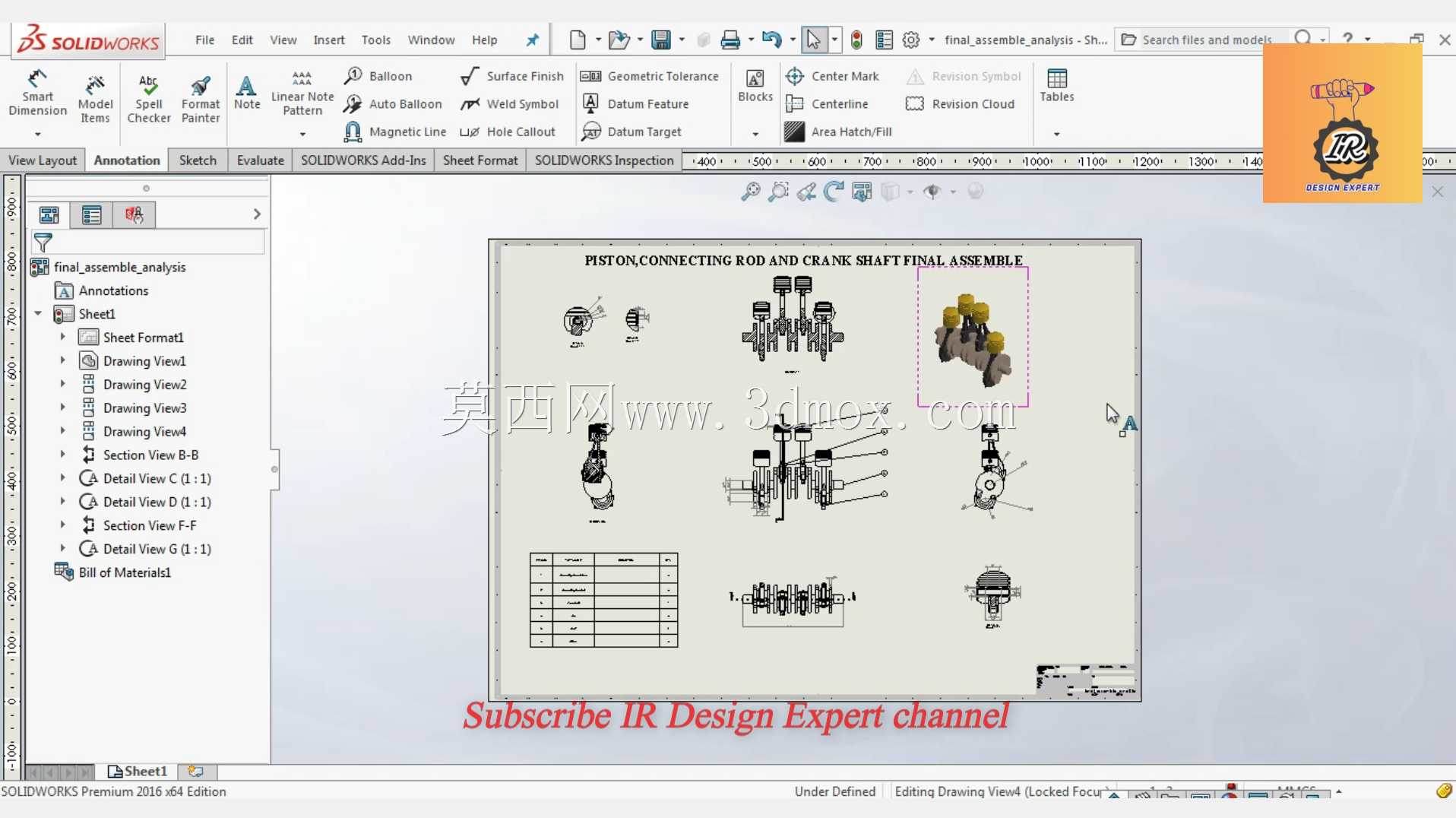This screenshot has width=1456, height=818.
Task: Open the SOLIDWORKS Add-Ins tab
Action: click(x=363, y=160)
